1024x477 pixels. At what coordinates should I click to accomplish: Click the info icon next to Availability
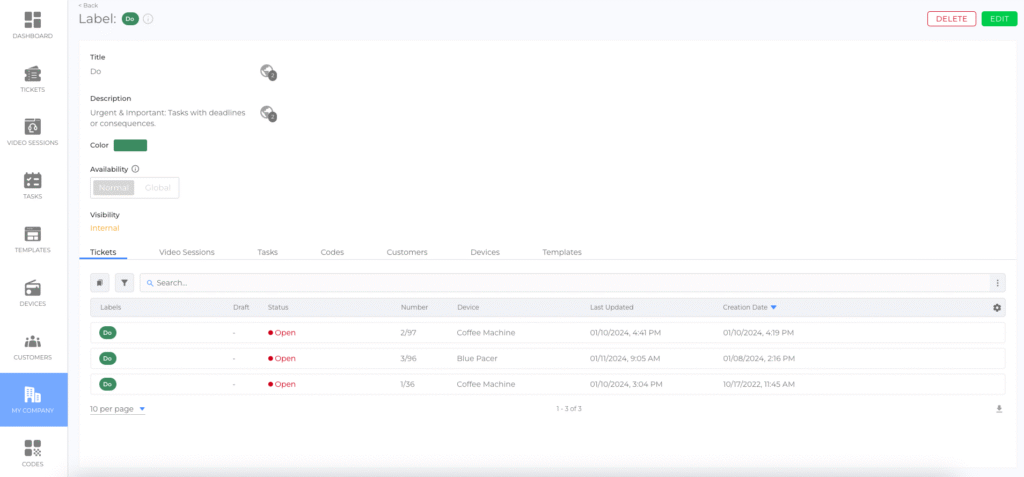pyautogui.click(x=135, y=169)
